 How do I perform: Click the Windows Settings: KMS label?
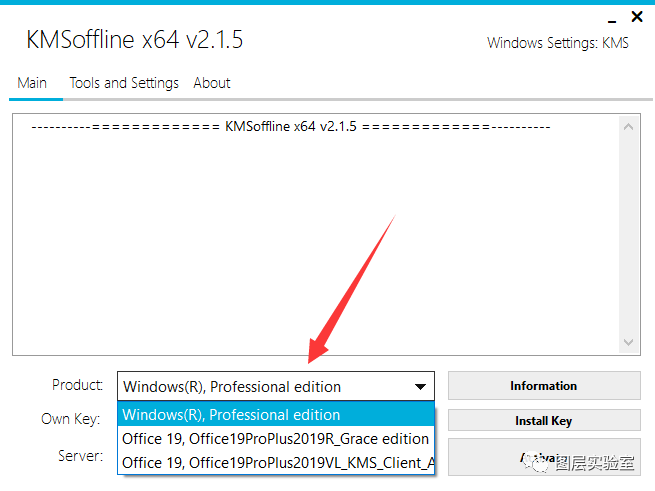pyautogui.click(x=558, y=43)
